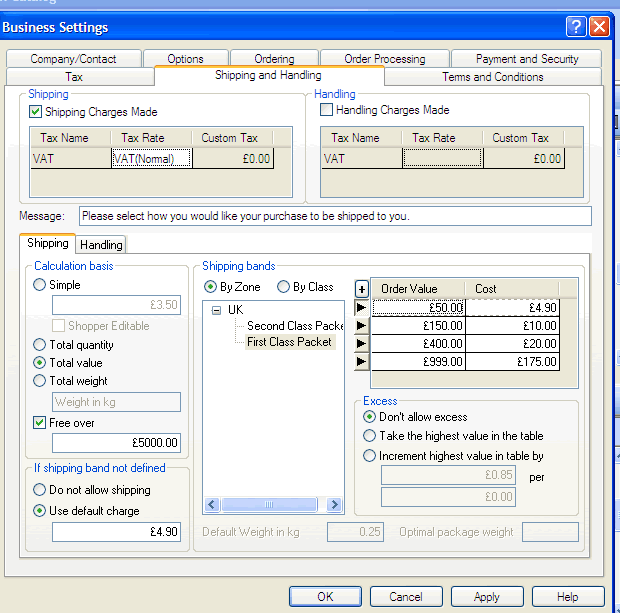This screenshot has width=620, height=613.
Task: Click the help question mark in title bar
Action: (x=576, y=27)
